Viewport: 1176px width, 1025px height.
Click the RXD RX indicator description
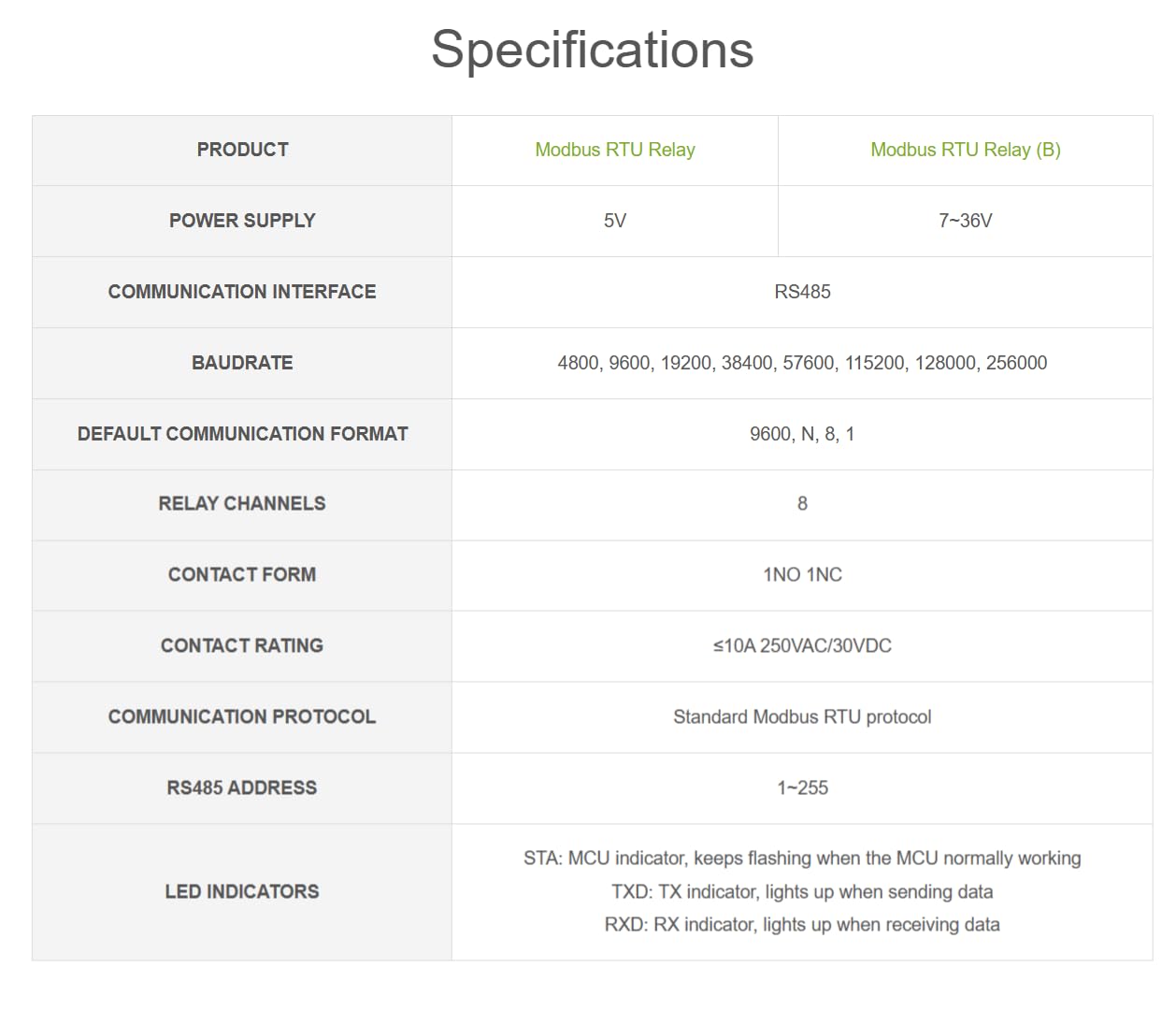802,924
